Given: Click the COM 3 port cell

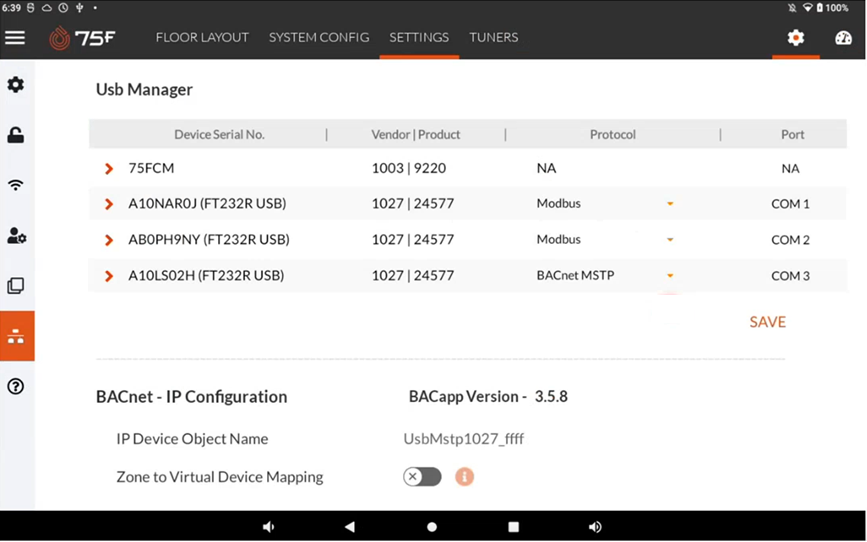Looking at the screenshot, I should click(790, 276).
